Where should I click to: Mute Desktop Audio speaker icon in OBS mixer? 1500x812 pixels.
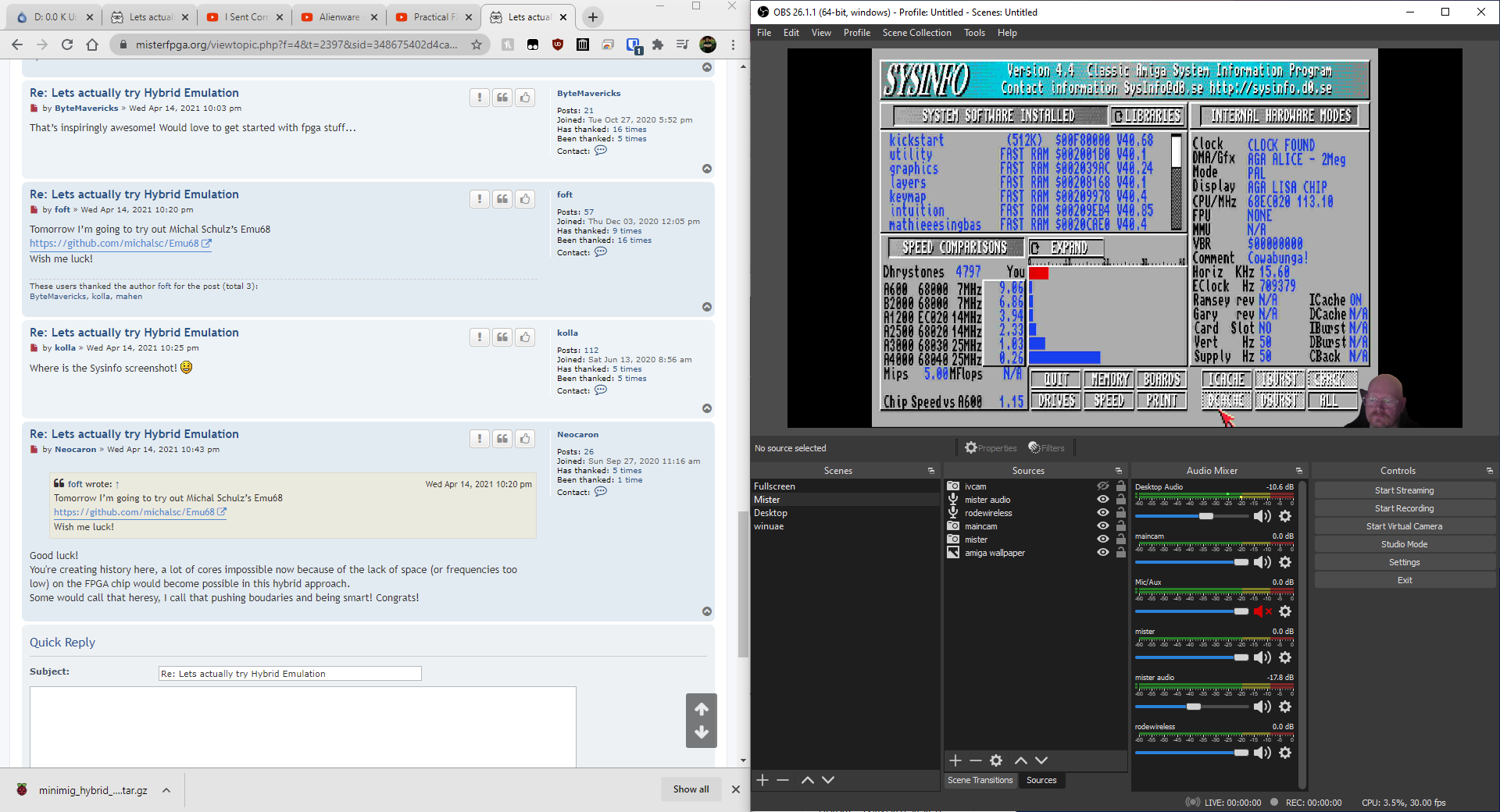[x=1262, y=516]
